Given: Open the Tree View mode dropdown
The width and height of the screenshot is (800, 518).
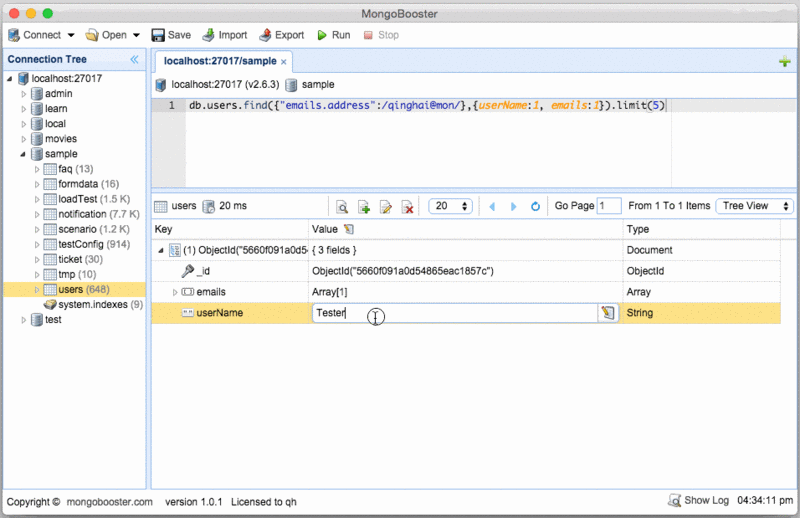Looking at the screenshot, I should click(x=754, y=206).
